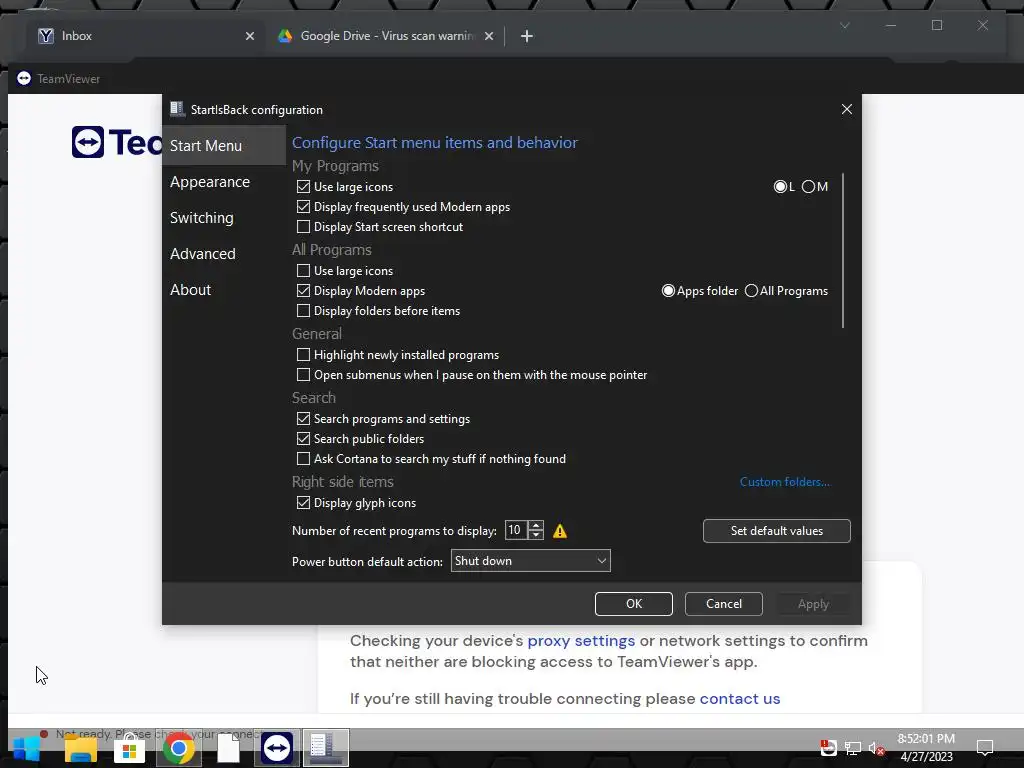Choose All Programs radio option

click(751, 291)
